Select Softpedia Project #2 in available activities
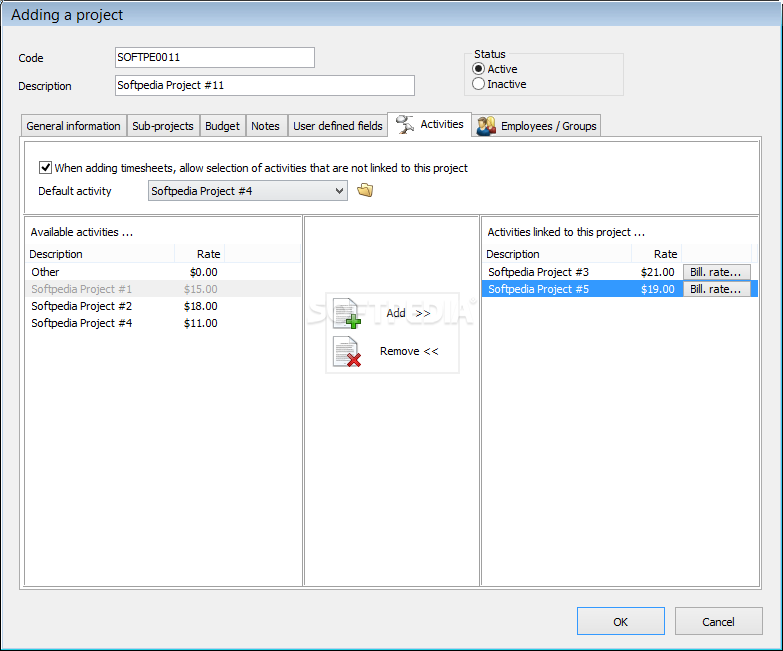The height and width of the screenshot is (651, 783). 163,306
